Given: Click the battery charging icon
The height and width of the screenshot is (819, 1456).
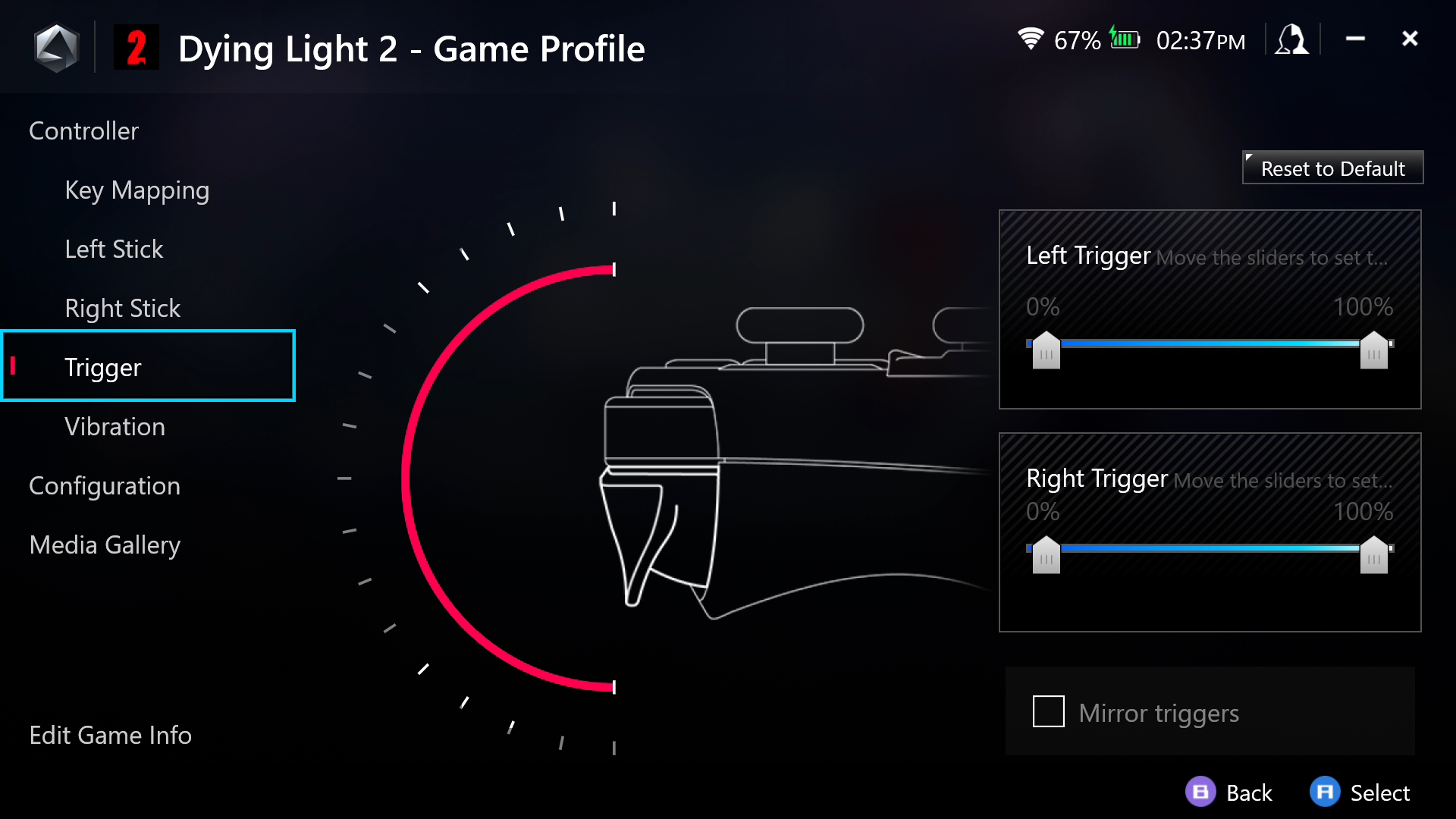Looking at the screenshot, I should (x=1125, y=38).
